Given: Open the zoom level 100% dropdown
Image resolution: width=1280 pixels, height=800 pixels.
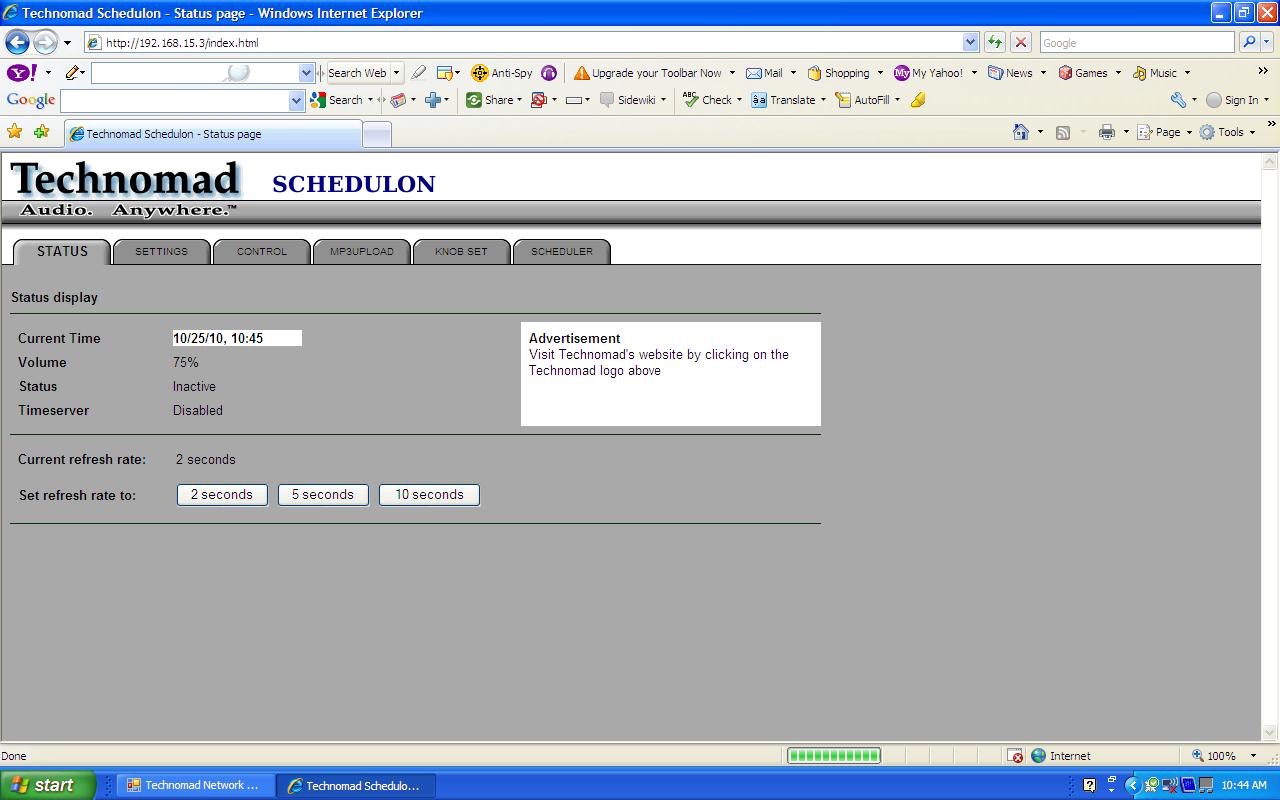Looking at the screenshot, I should point(1252,756).
